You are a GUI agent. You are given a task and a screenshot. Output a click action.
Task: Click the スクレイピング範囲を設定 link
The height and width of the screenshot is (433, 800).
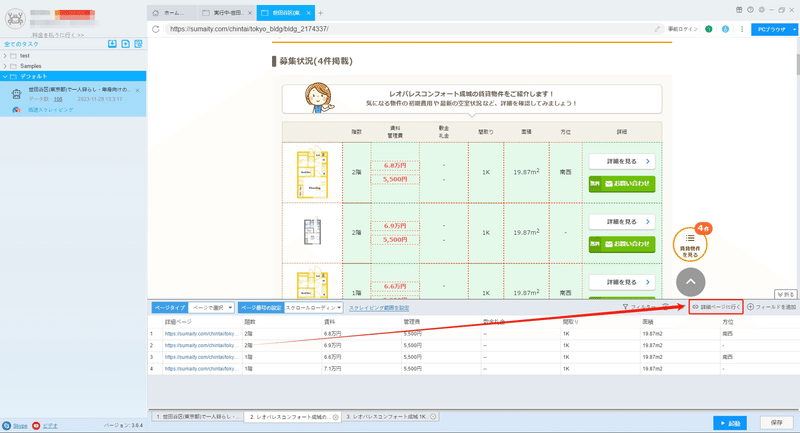point(379,308)
